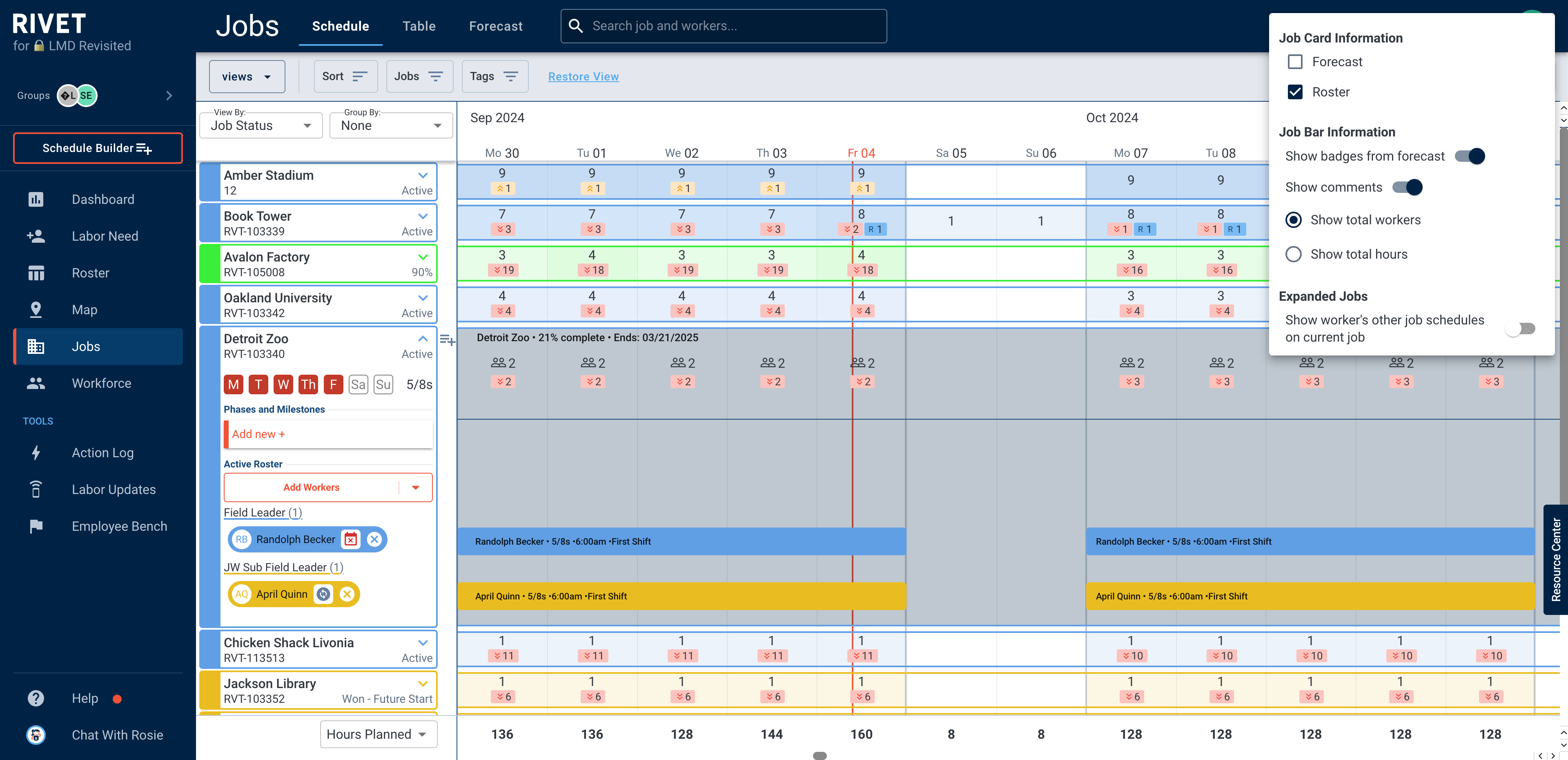
Task: Open the Group By None dropdown
Action: pos(391,125)
